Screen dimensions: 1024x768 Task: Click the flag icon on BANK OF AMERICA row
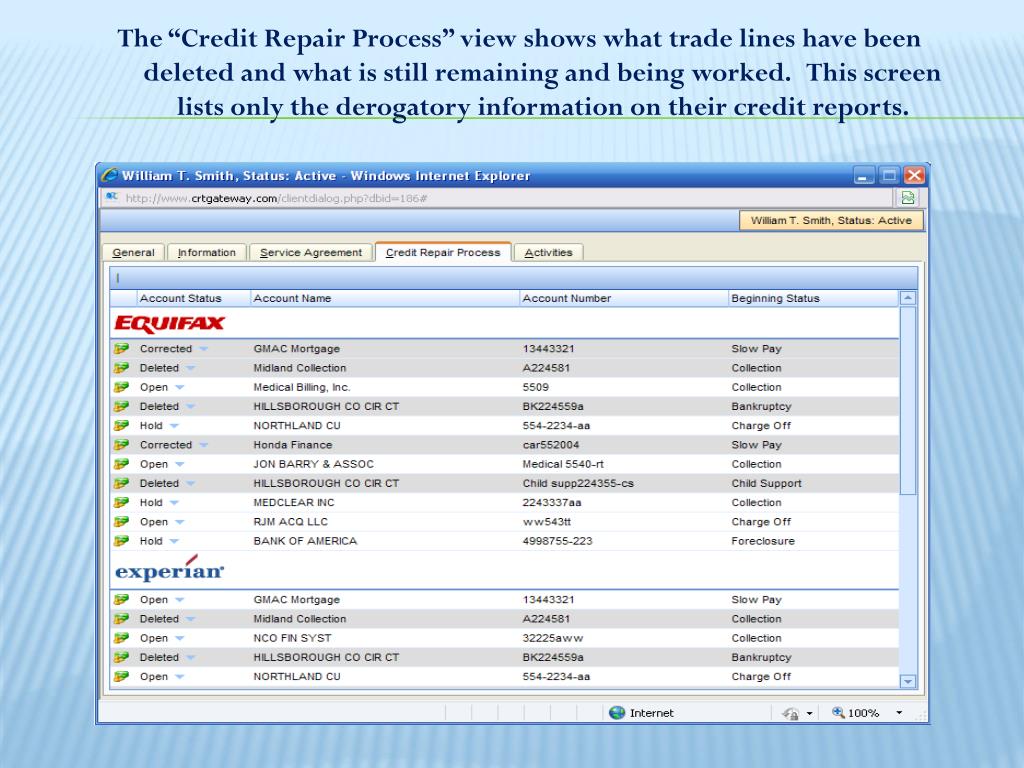click(x=121, y=541)
